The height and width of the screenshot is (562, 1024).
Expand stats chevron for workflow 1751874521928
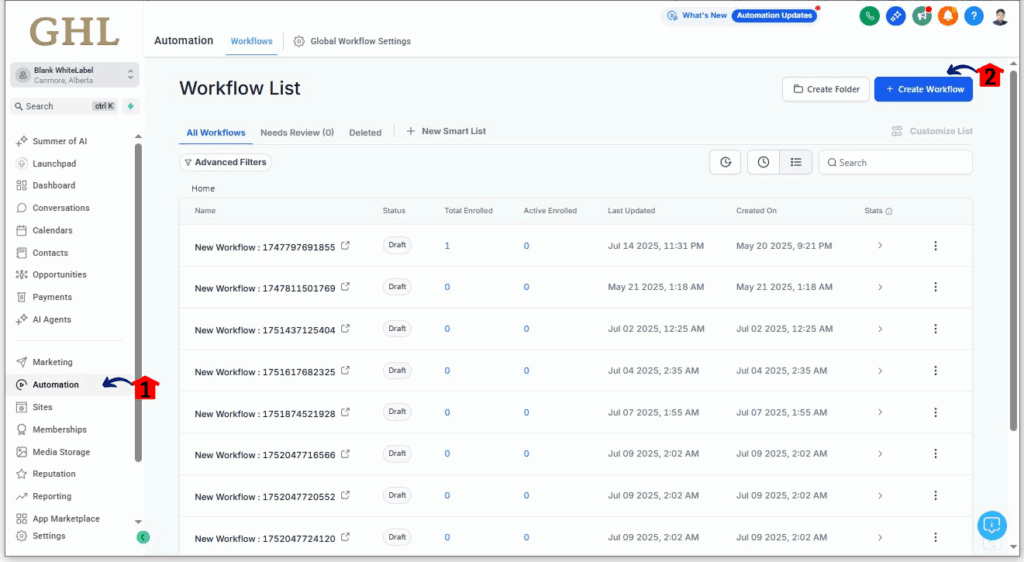[880, 412]
